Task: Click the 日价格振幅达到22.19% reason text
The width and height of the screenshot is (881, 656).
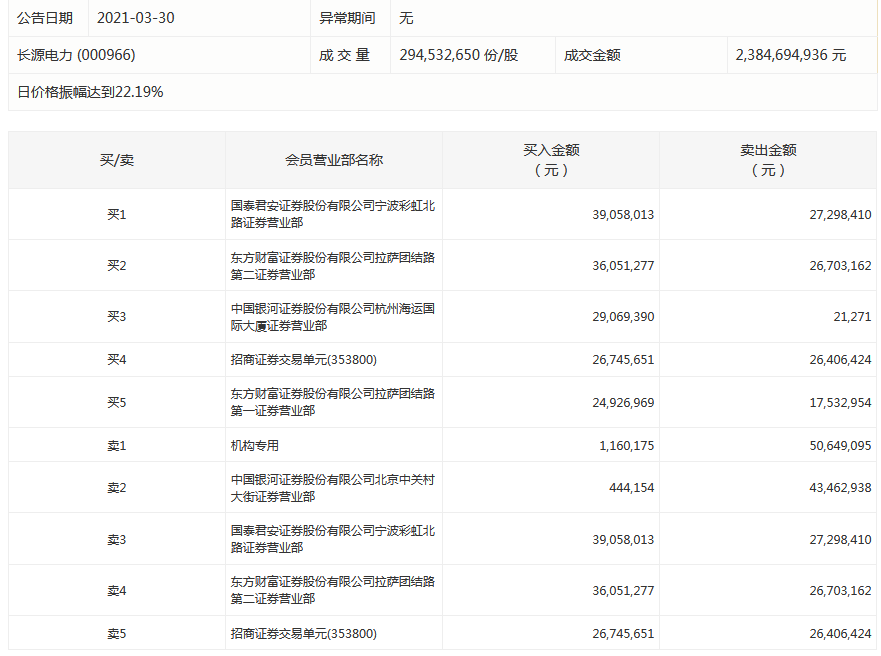Action: (x=90, y=92)
